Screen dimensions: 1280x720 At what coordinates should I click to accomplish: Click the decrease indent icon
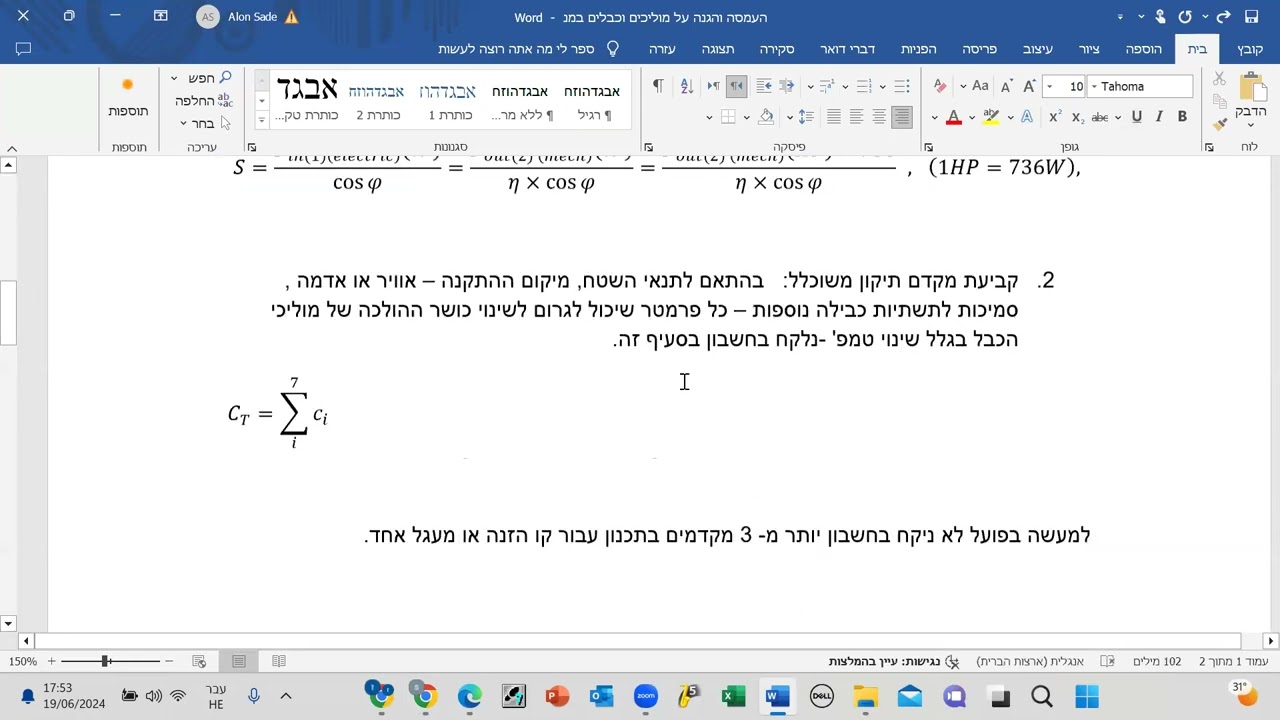point(786,86)
